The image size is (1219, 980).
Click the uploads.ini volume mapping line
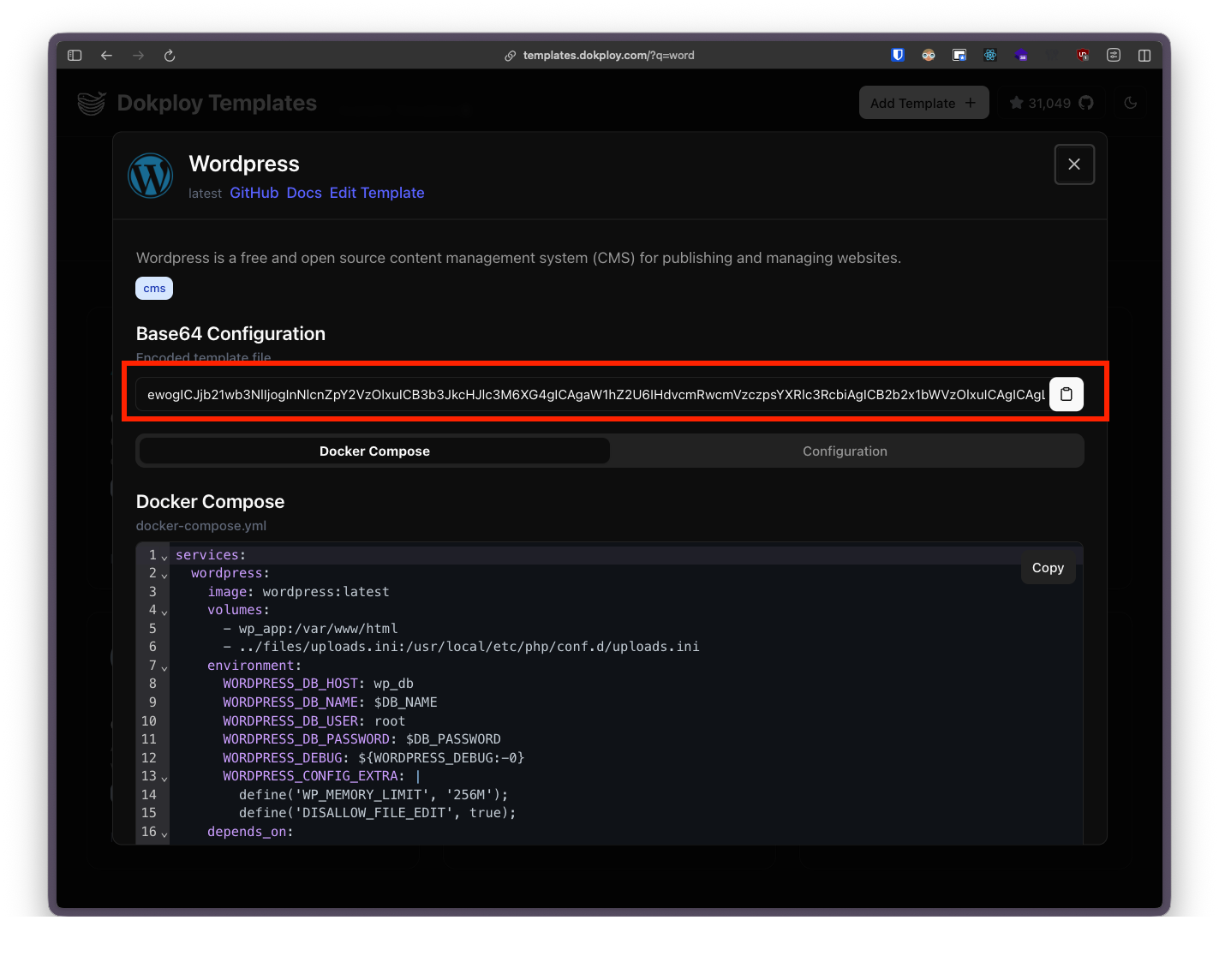tap(461, 647)
